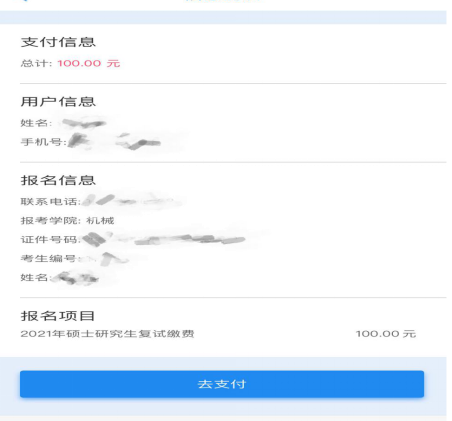Select the 报名信息 section heading
The width and height of the screenshot is (452, 421).
pos(58,180)
